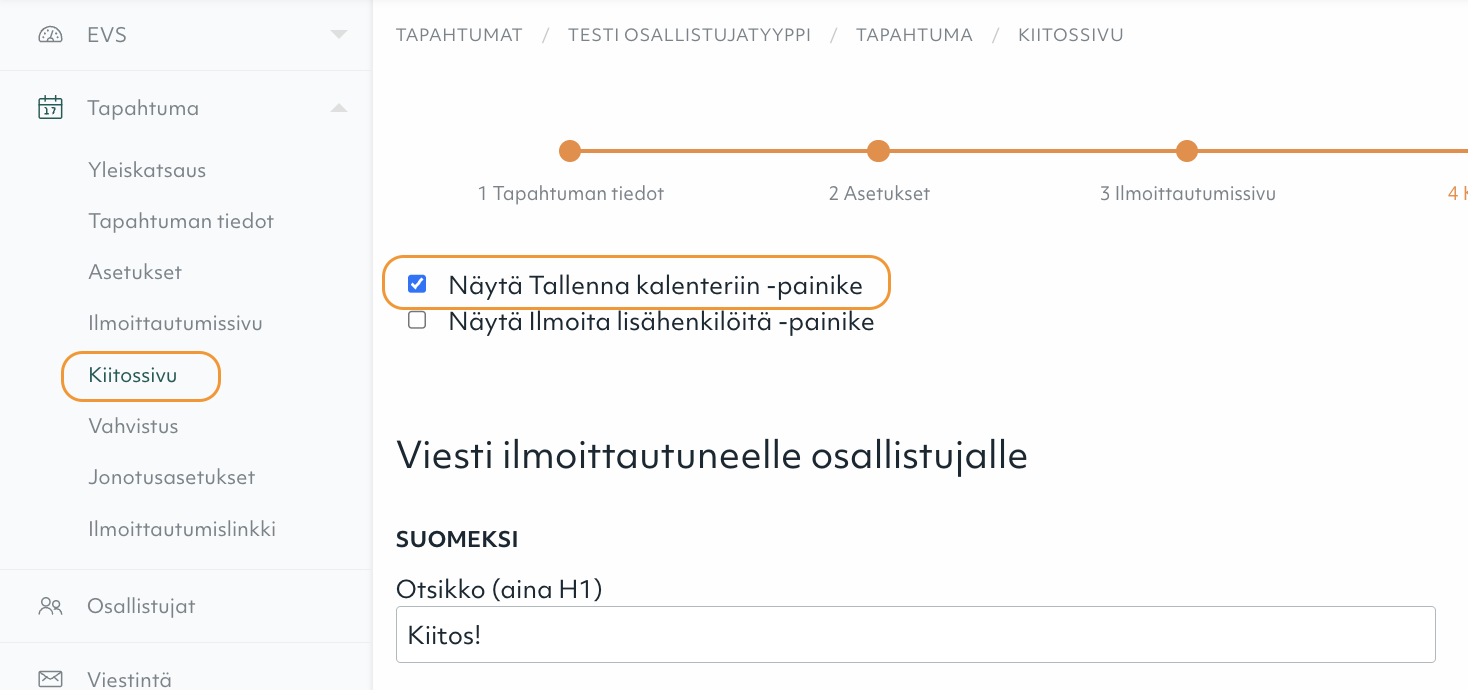Open Jonotusasetukset from the sidebar

[x=173, y=477]
